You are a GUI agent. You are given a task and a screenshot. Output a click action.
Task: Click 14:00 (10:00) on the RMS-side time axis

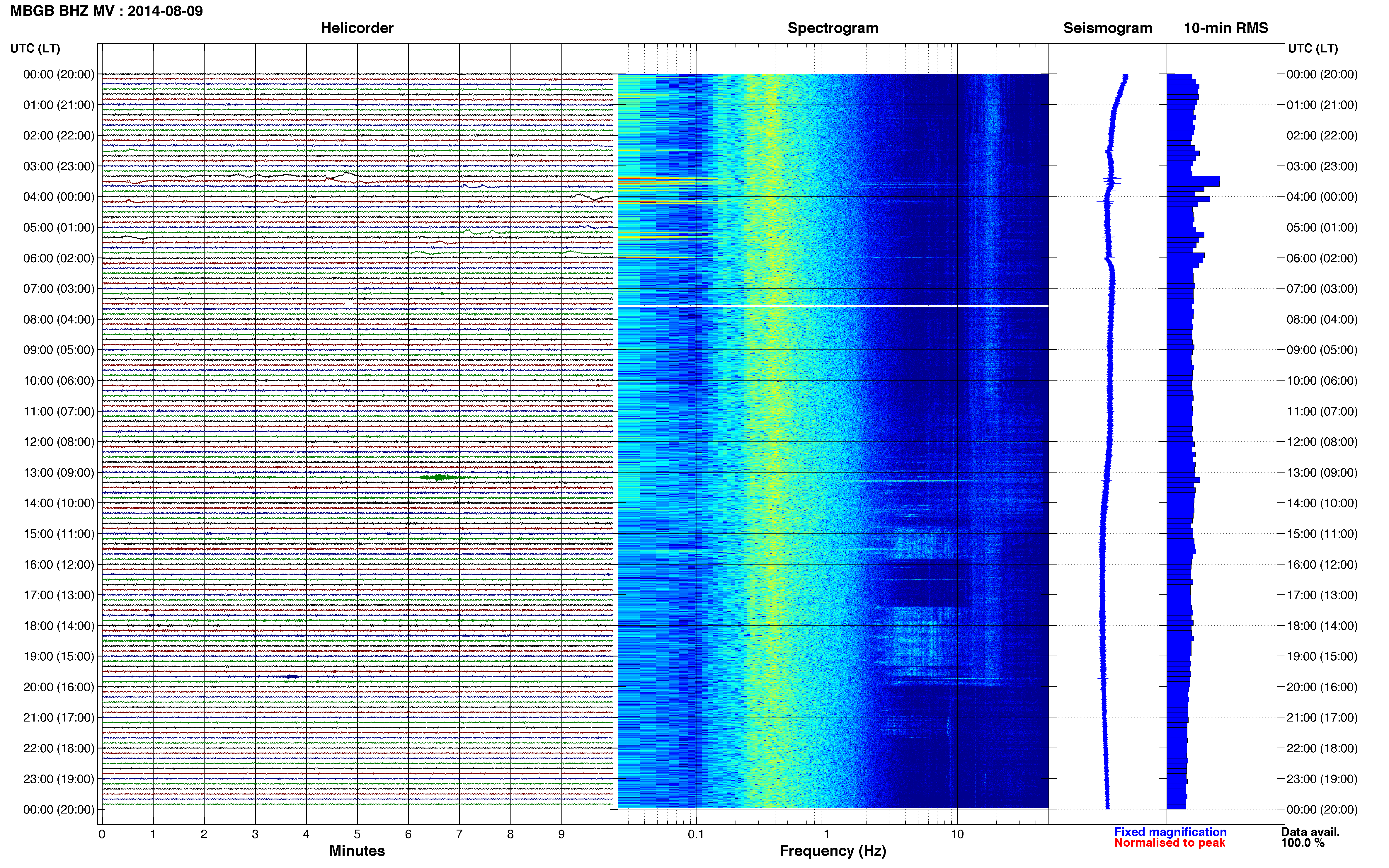coord(1322,503)
